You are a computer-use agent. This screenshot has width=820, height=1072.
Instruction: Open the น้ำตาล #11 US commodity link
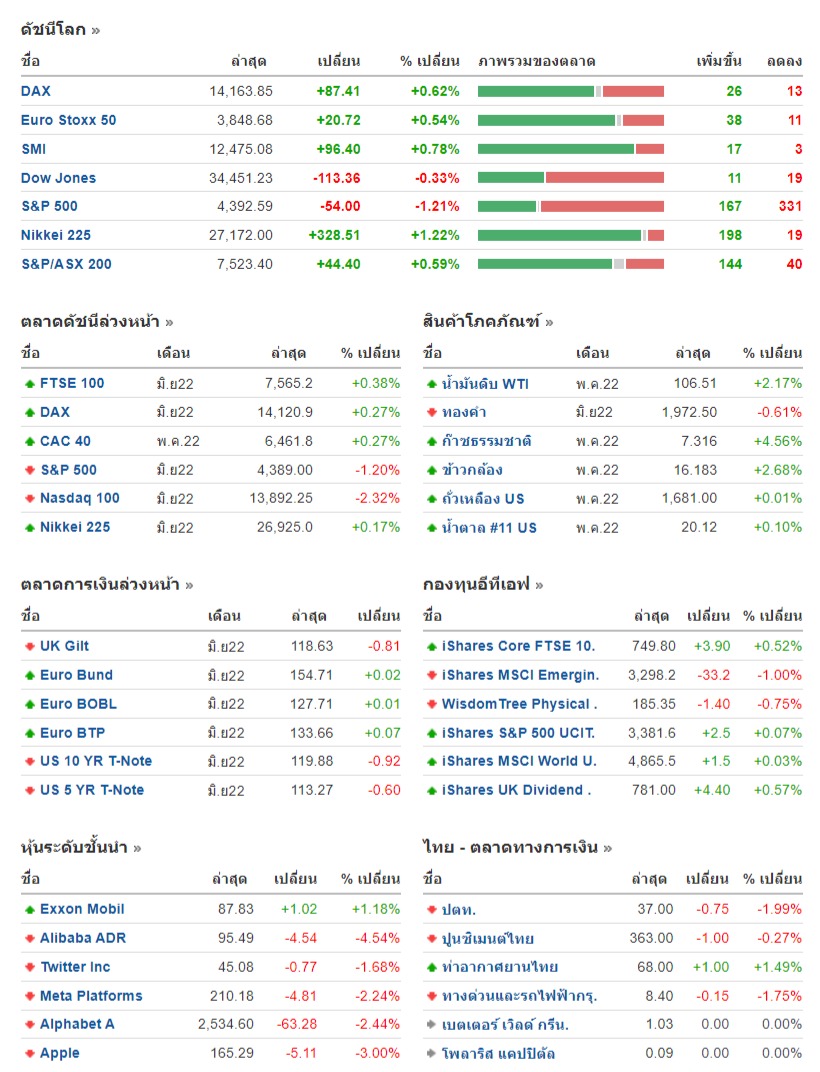coord(489,527)
